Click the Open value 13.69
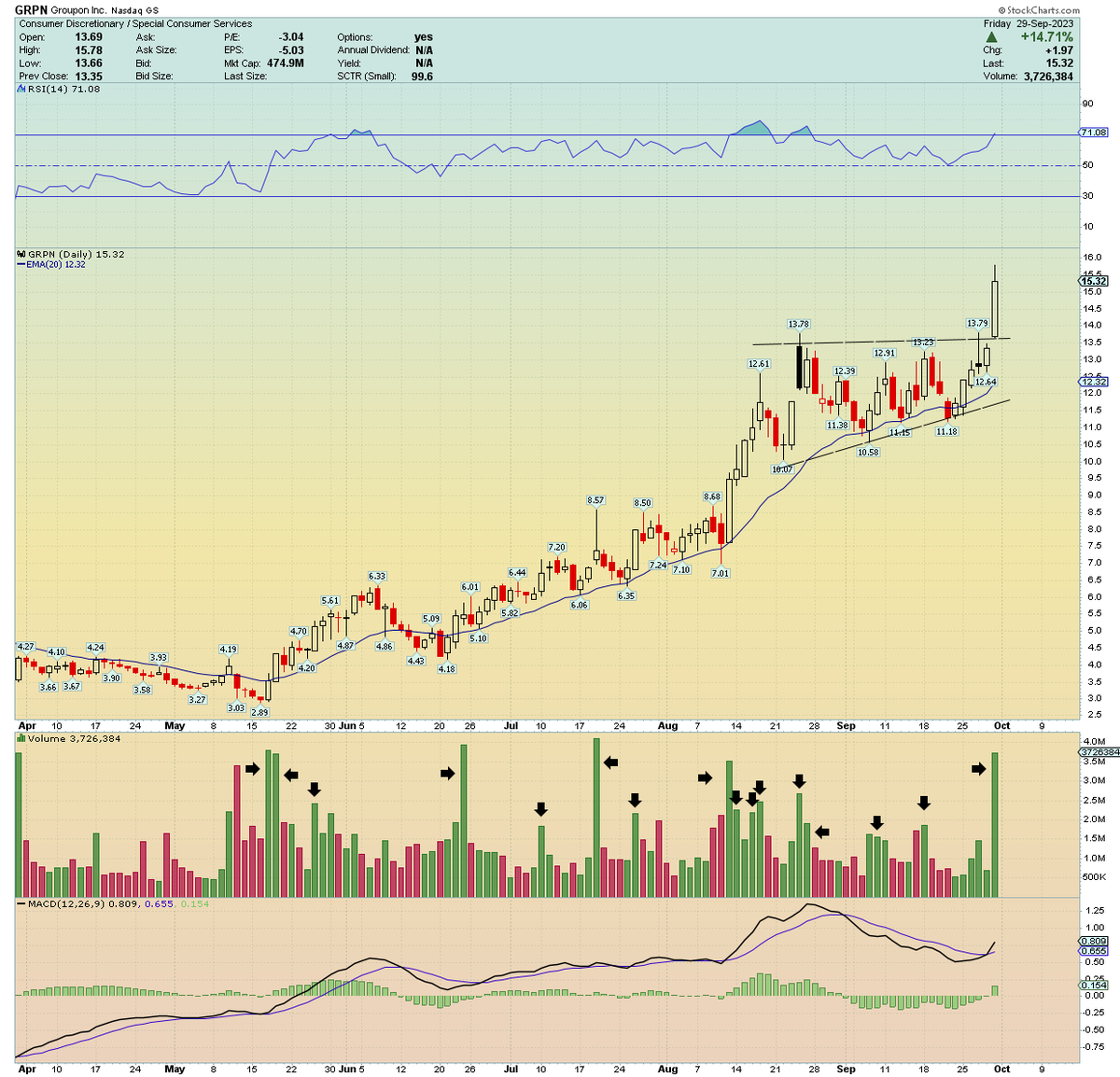This screenshot has width=1120, height=1077. tap(89, 37)
